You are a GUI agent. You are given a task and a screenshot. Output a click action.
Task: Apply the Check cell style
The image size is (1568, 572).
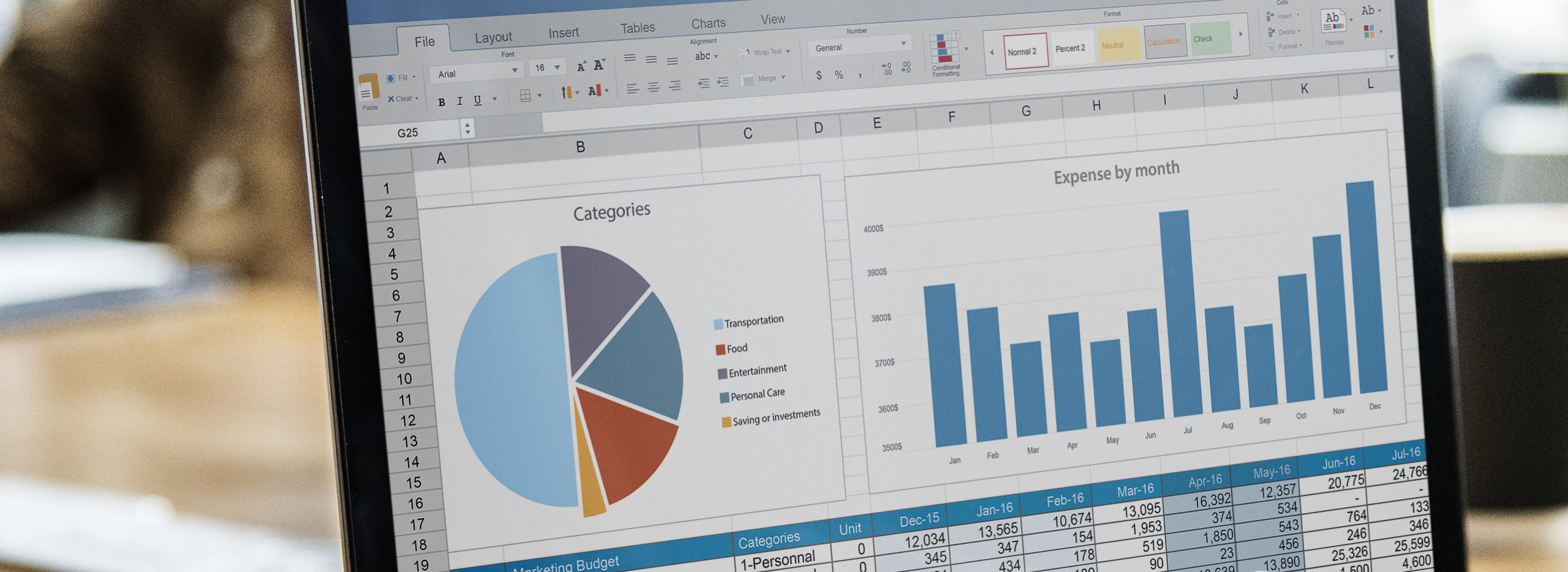point(1210,39)
